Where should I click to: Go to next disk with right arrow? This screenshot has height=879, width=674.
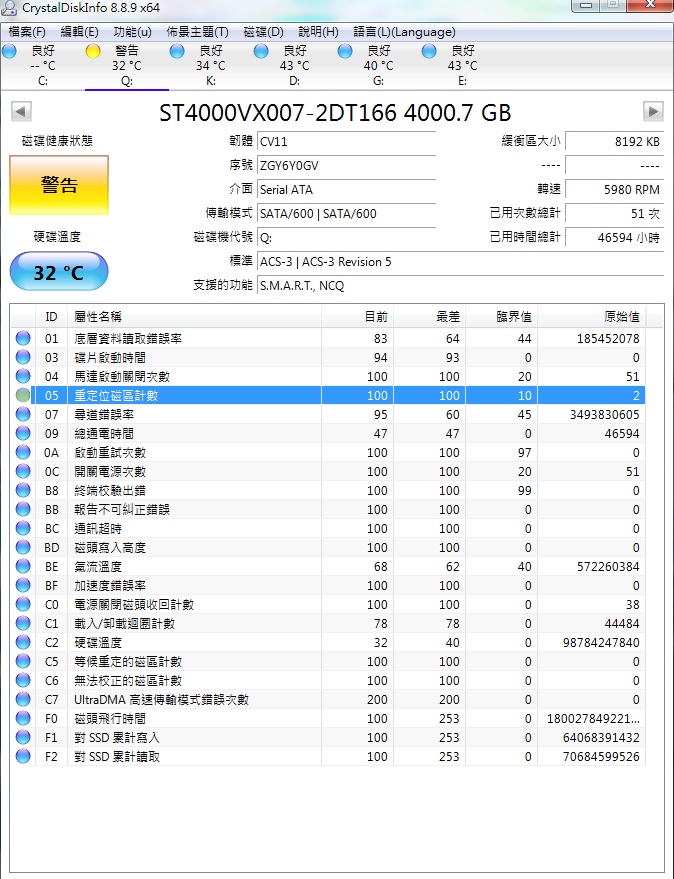coord(653,111)
